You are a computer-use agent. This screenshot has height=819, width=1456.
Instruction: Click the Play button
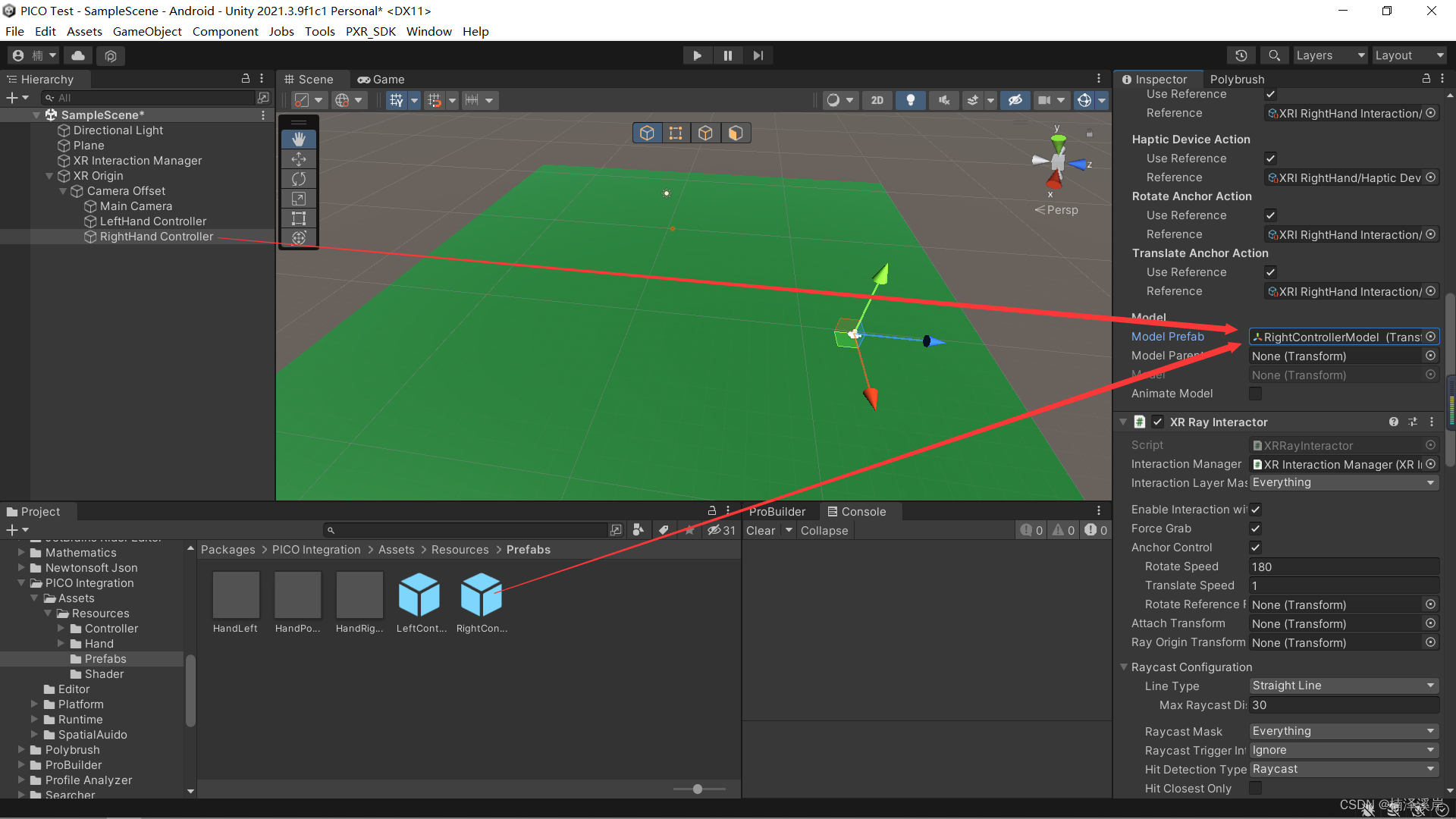tap(697, 55)
